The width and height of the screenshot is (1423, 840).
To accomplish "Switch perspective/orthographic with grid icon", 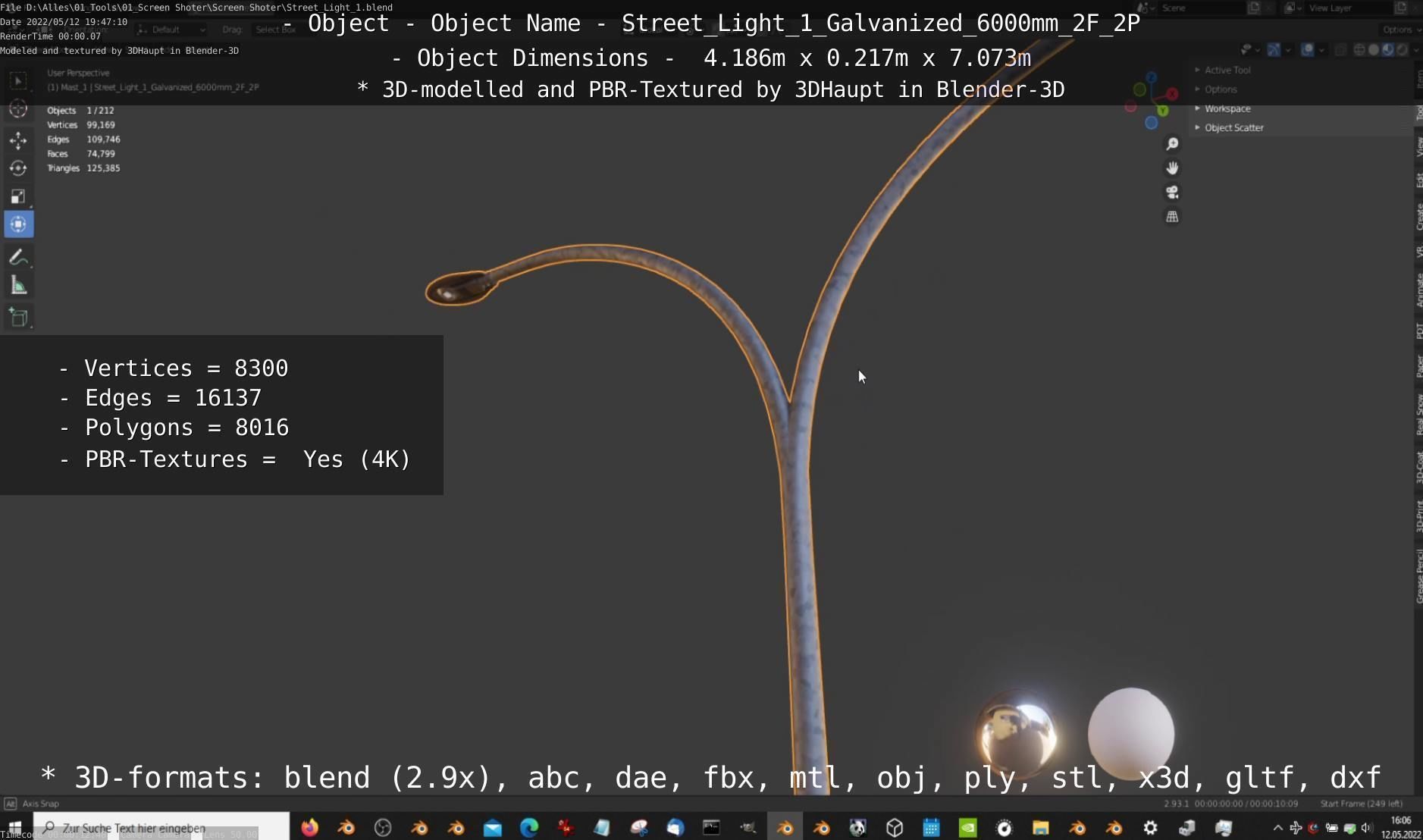I will coord(1172,217).
